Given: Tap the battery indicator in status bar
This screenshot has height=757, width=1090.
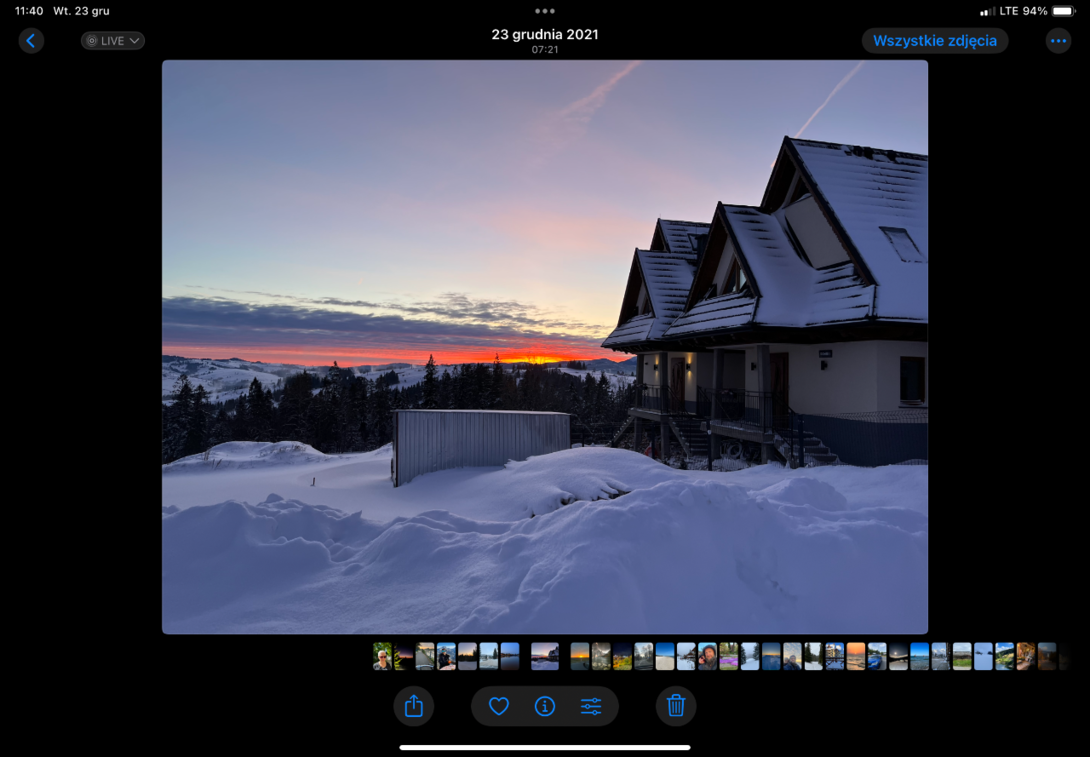Looking at the screenshot, I should pyautogui.click(x=1064, y=11).
